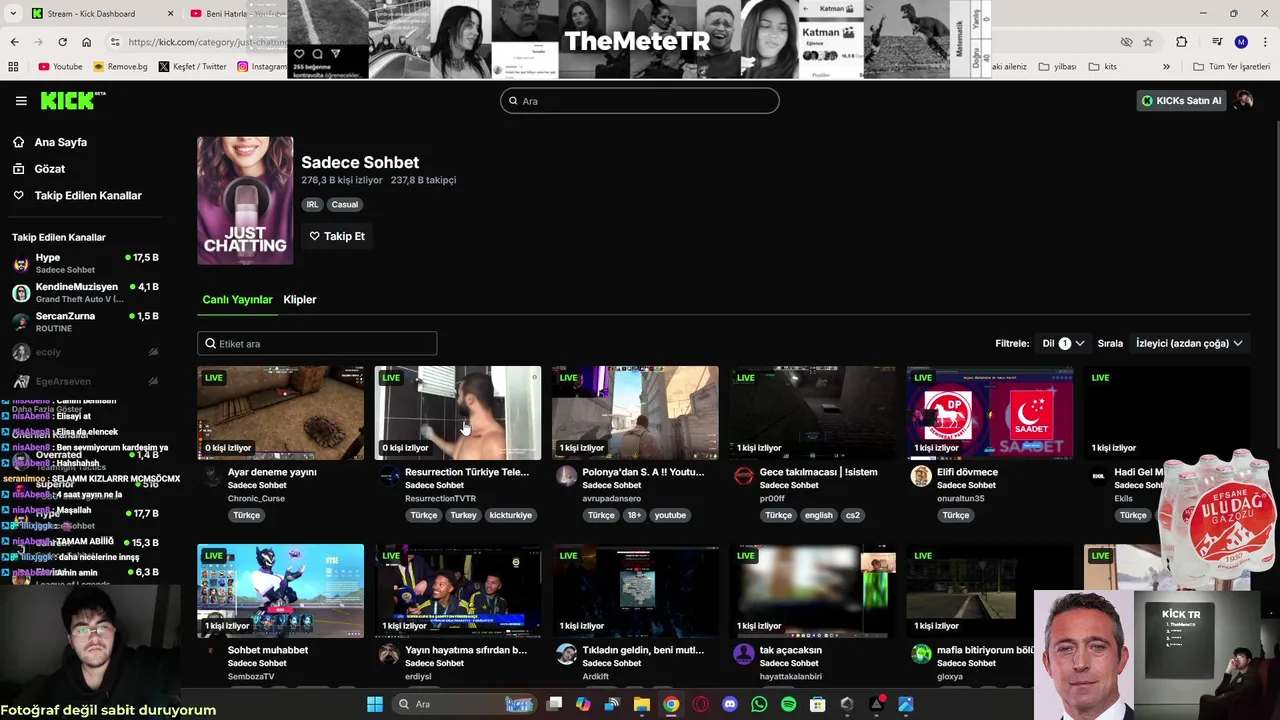Open Chronic_Curse channel name link

coord(256,498)
